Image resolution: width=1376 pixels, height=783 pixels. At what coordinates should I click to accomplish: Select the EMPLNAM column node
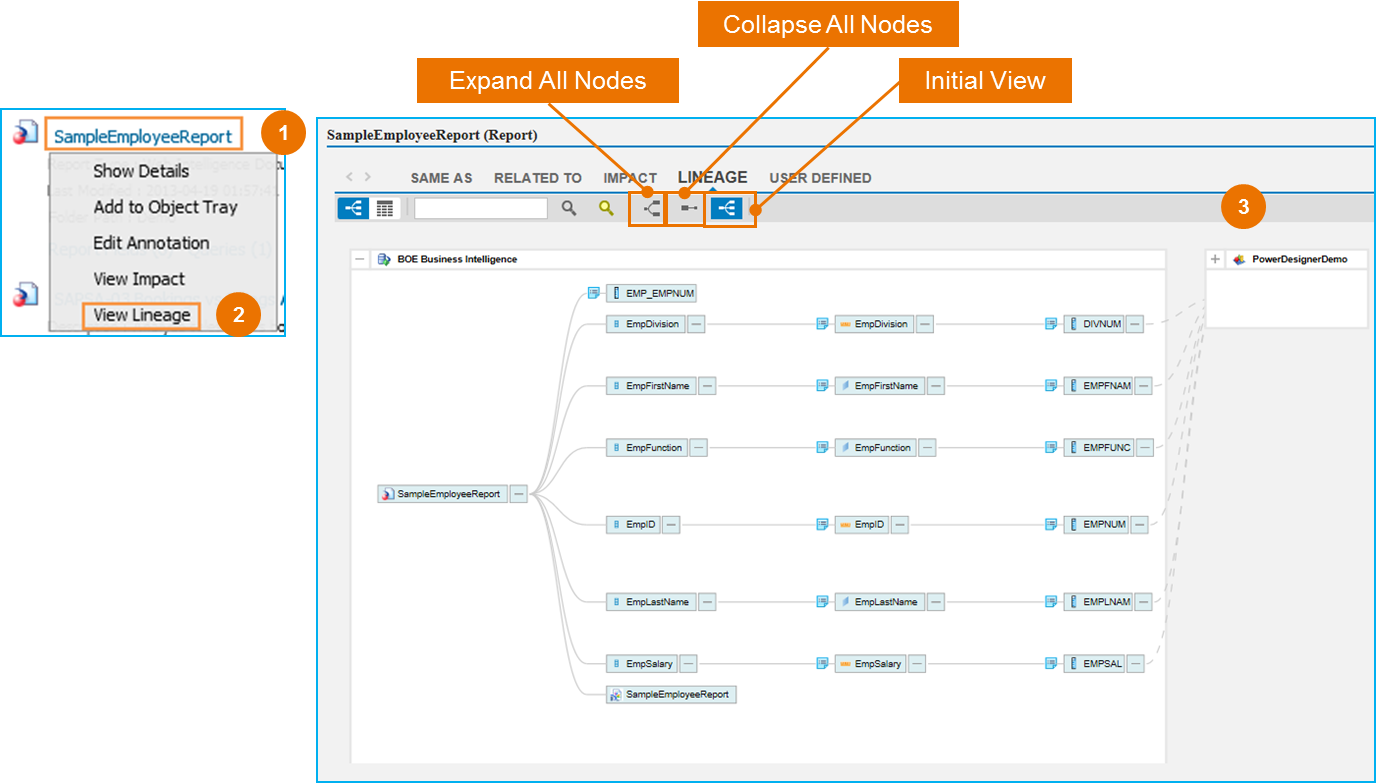[x=1099, y=602]
